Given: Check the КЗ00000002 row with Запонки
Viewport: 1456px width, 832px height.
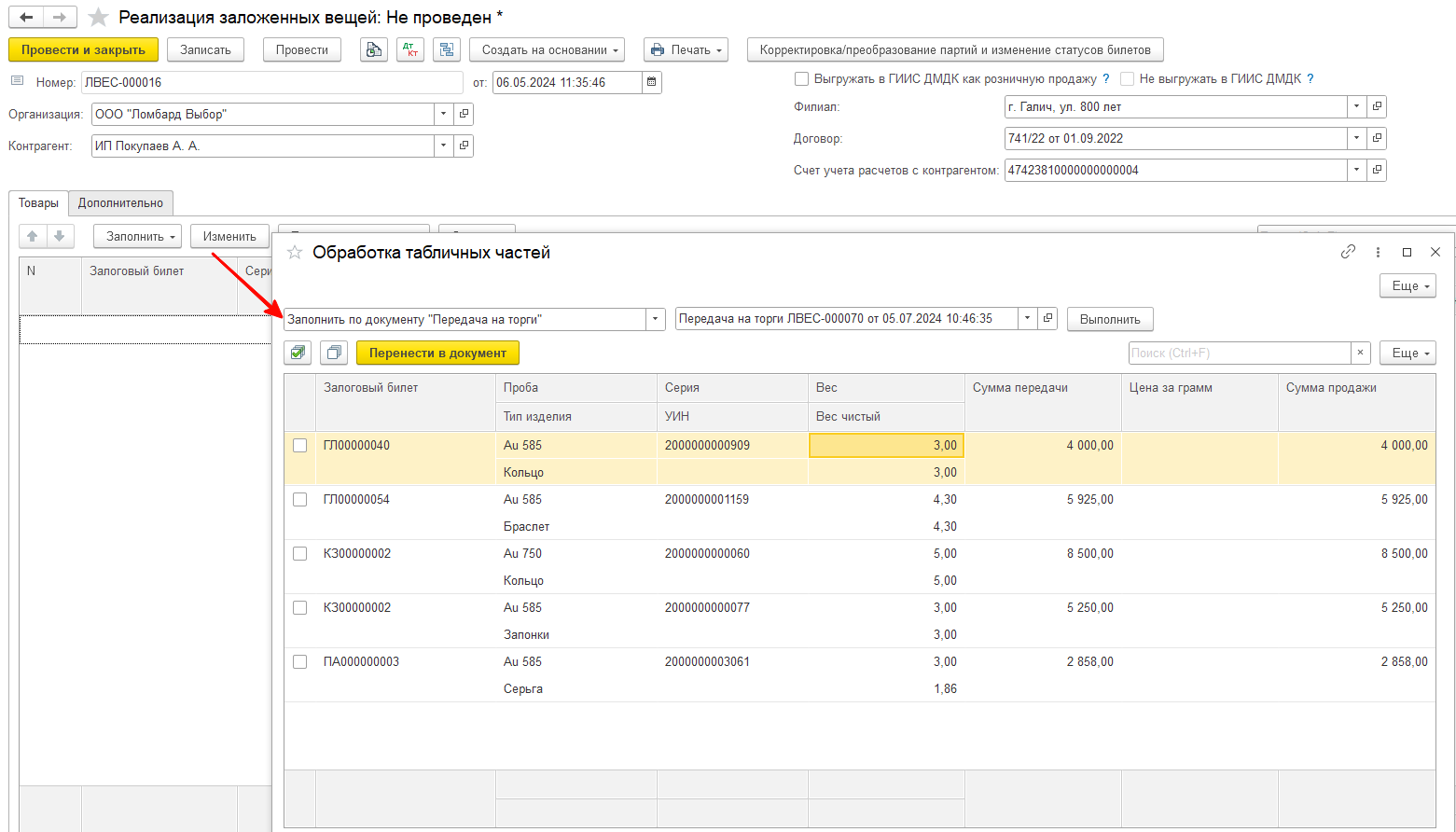Looking at the screenshot, I should coord(299,607).
